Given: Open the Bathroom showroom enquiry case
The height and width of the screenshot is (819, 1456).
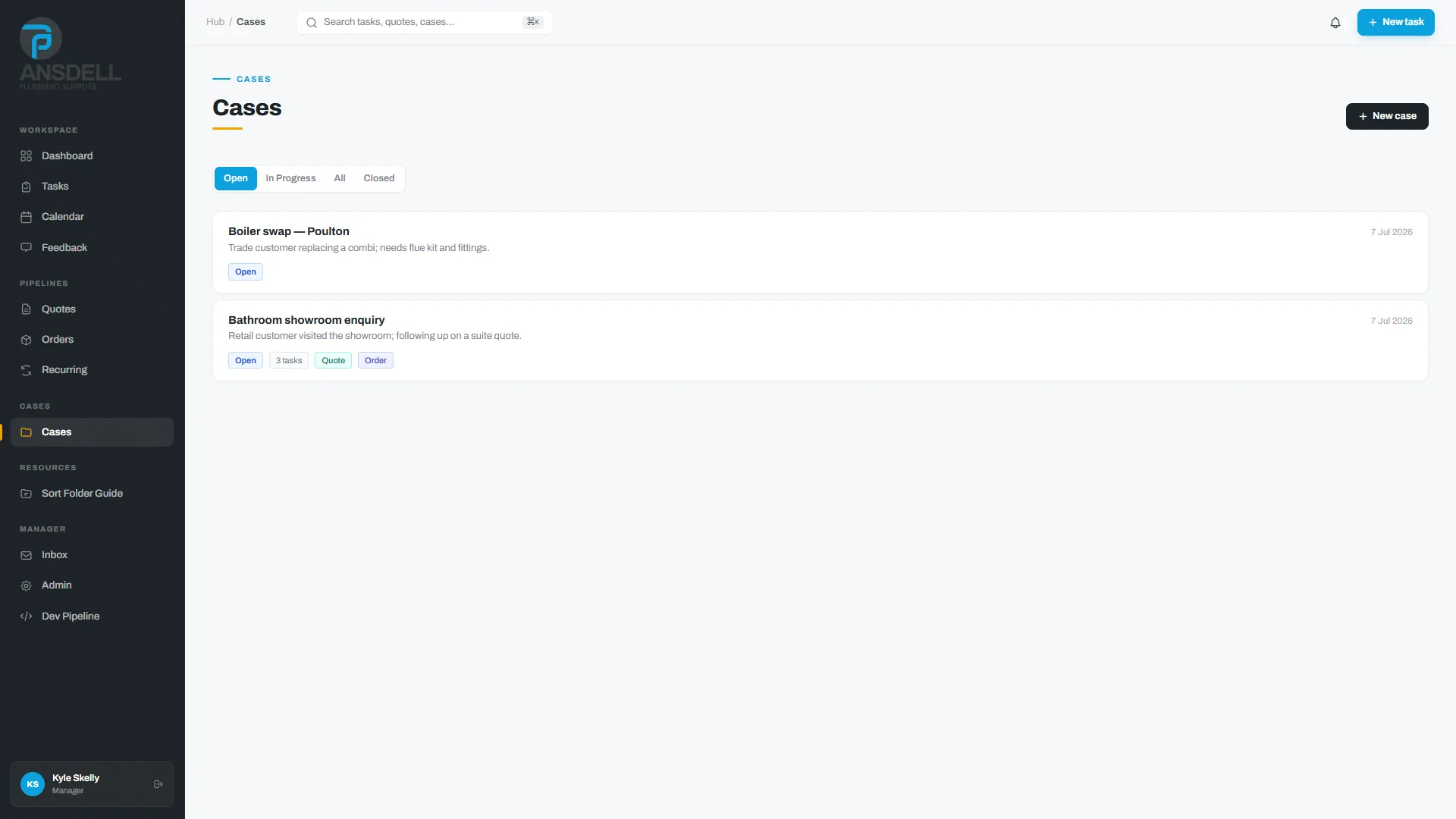Looking at the screenshot, I should point(821,340).
